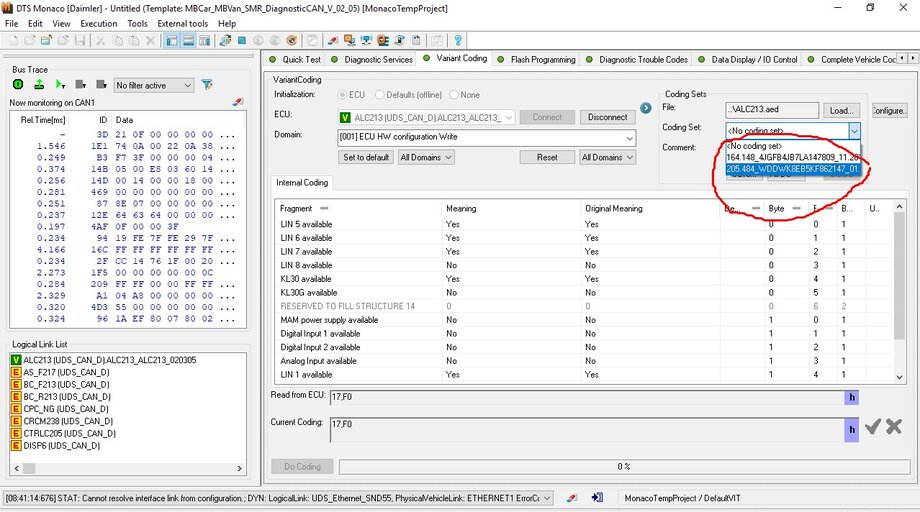Open the Domain '[001] ECU HW configuration Write' dropdown
Image resolution: width=920 pixels, height=512 pixels.
pyautogui.click(x=486, y=138)
